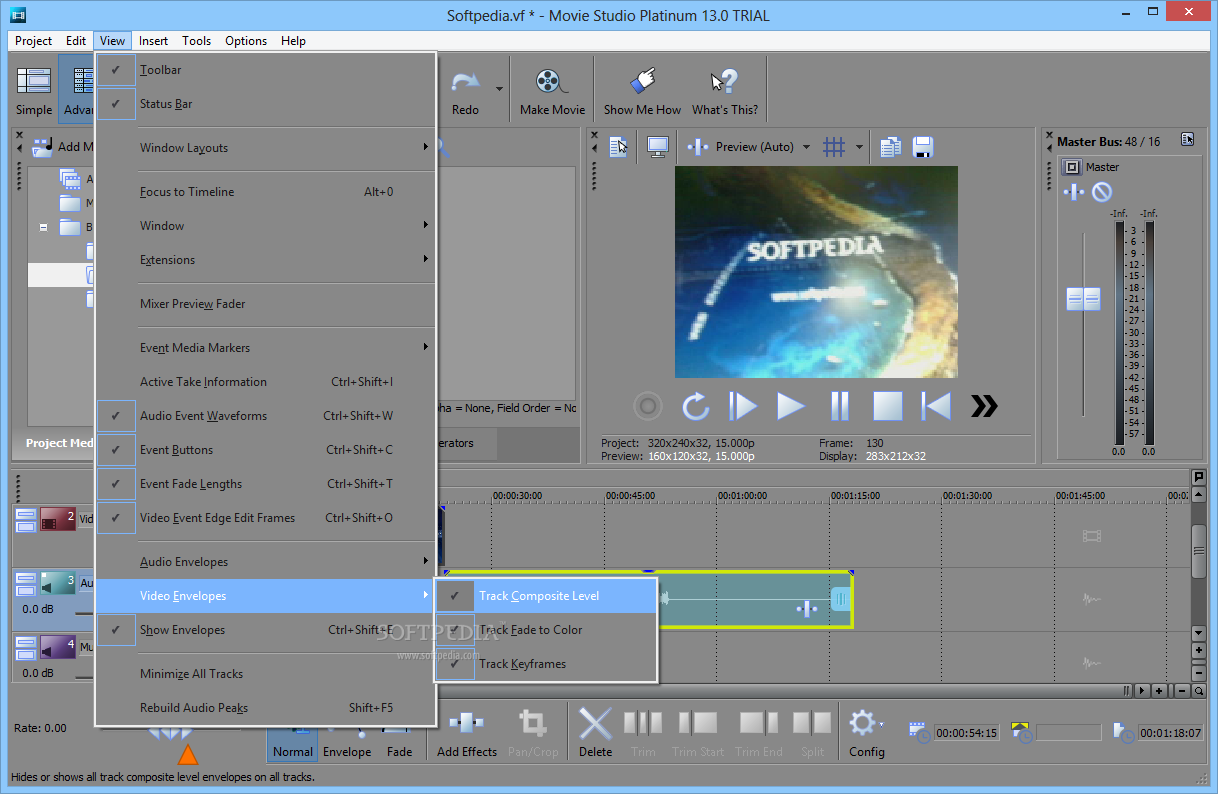Delete the selected event
The height and width of the screenshot is (794, 1218).
595,731
